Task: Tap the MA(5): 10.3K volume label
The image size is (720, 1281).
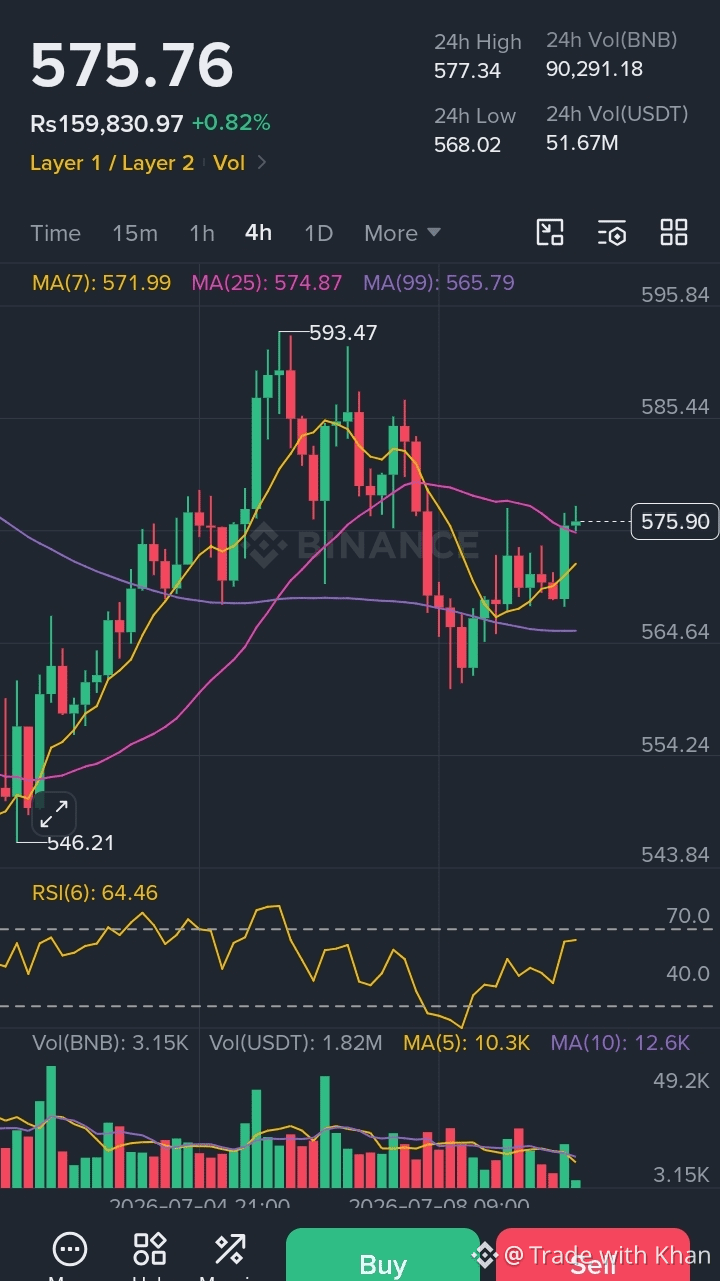Action: pos(467,1043)
